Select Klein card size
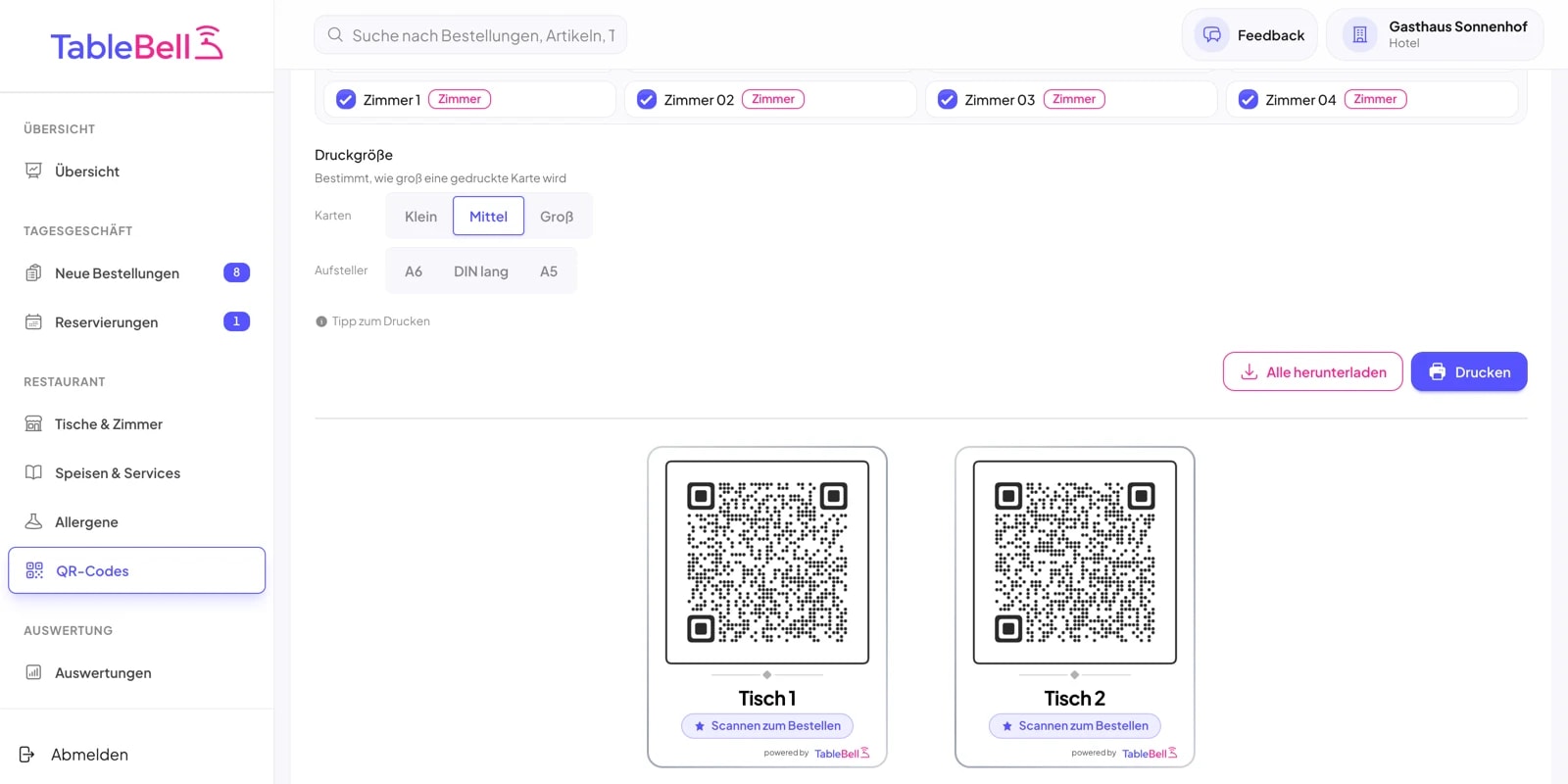 pos(421,217)
